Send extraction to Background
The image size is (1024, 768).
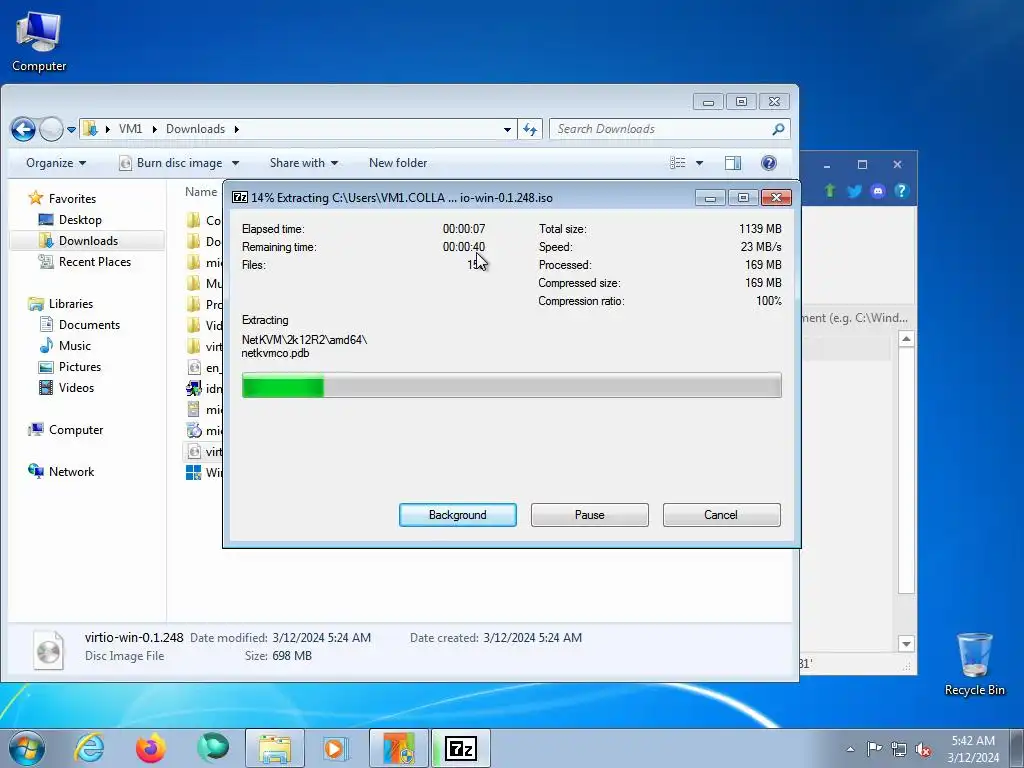[457, 515]
